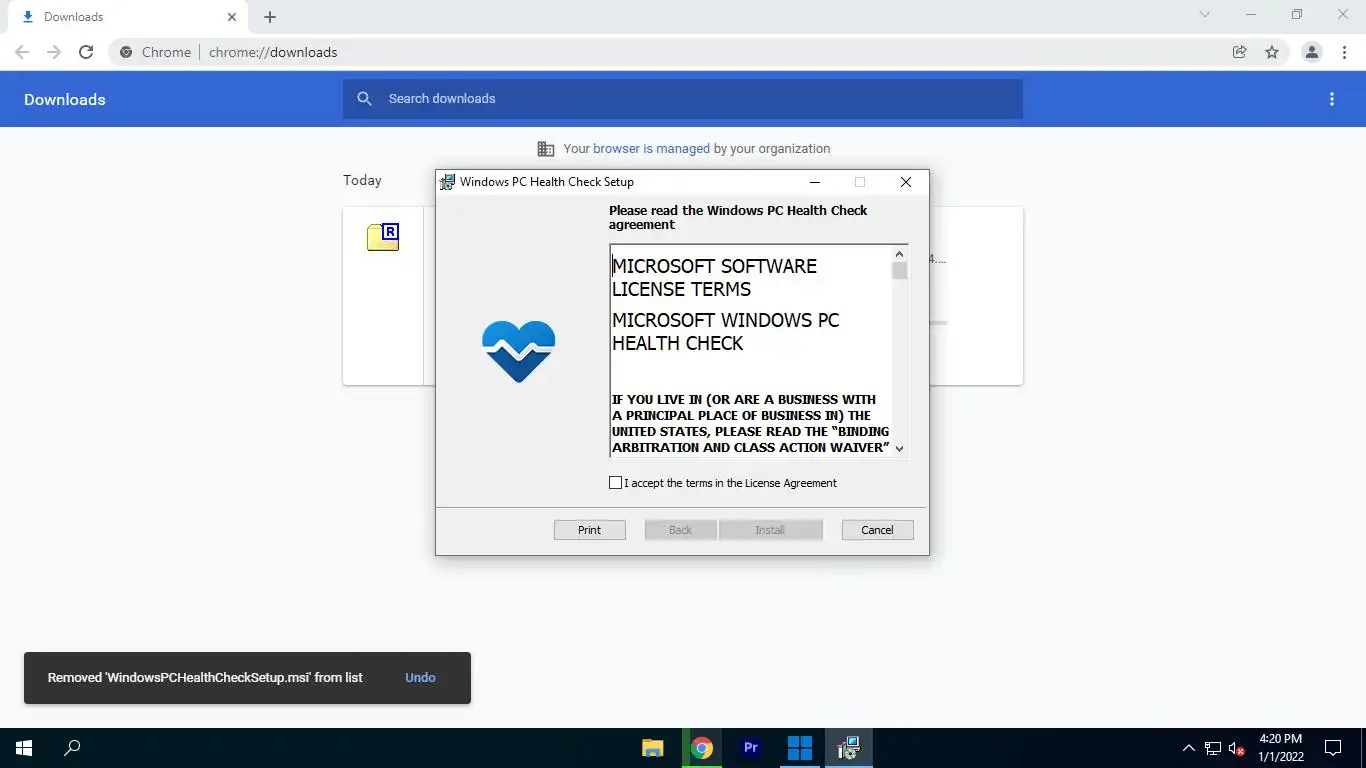Image resolution: width=1366 pixels, height=768 pixels.
Task: Click the 'MICROSOFT SOFTWARE LICENSE TERMS' heading
Action: [714, 277]
